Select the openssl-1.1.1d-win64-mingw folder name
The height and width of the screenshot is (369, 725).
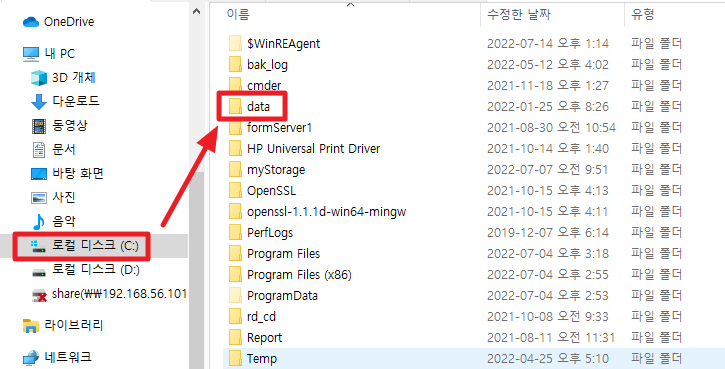[x=326, y=211]
